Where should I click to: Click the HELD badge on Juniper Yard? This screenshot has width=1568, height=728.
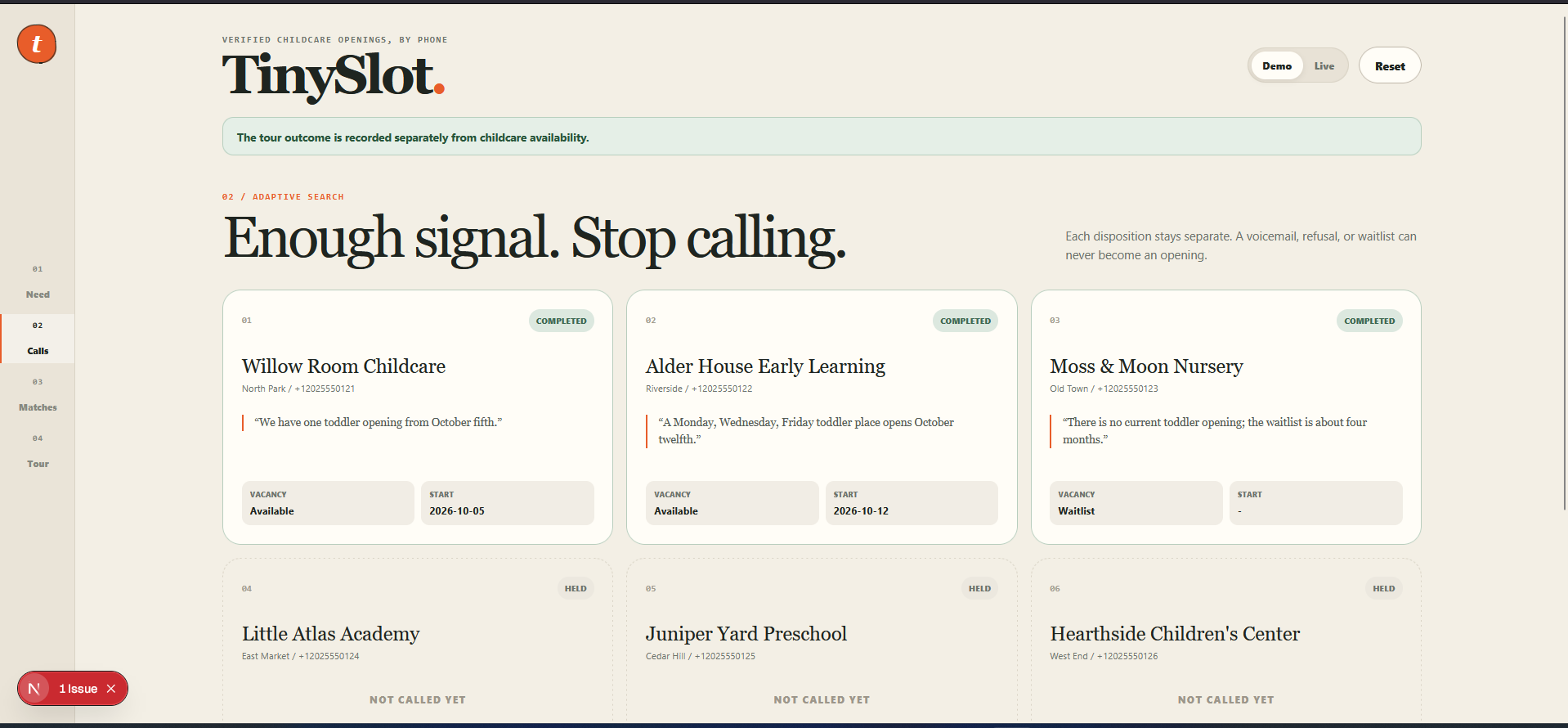coord(979,588)
